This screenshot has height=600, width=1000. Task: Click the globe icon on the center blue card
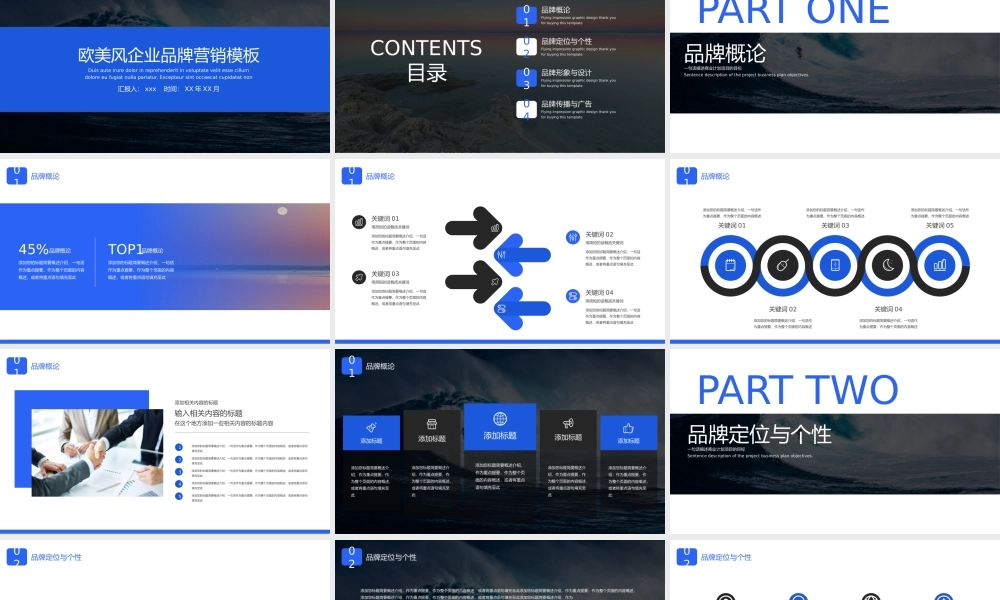500,418
